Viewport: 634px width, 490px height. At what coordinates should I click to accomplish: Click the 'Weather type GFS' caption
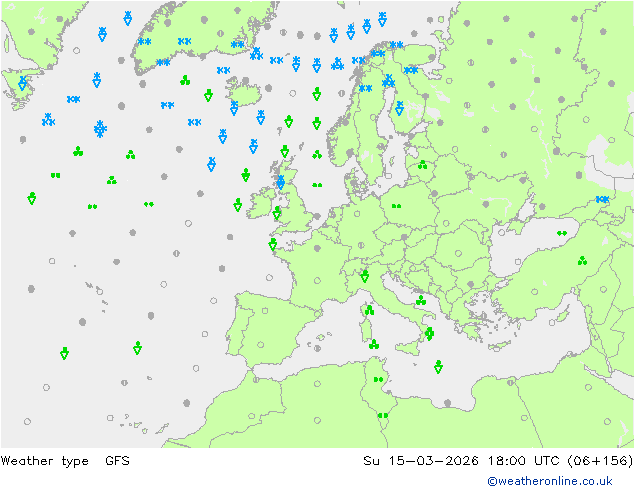[65, 461]
